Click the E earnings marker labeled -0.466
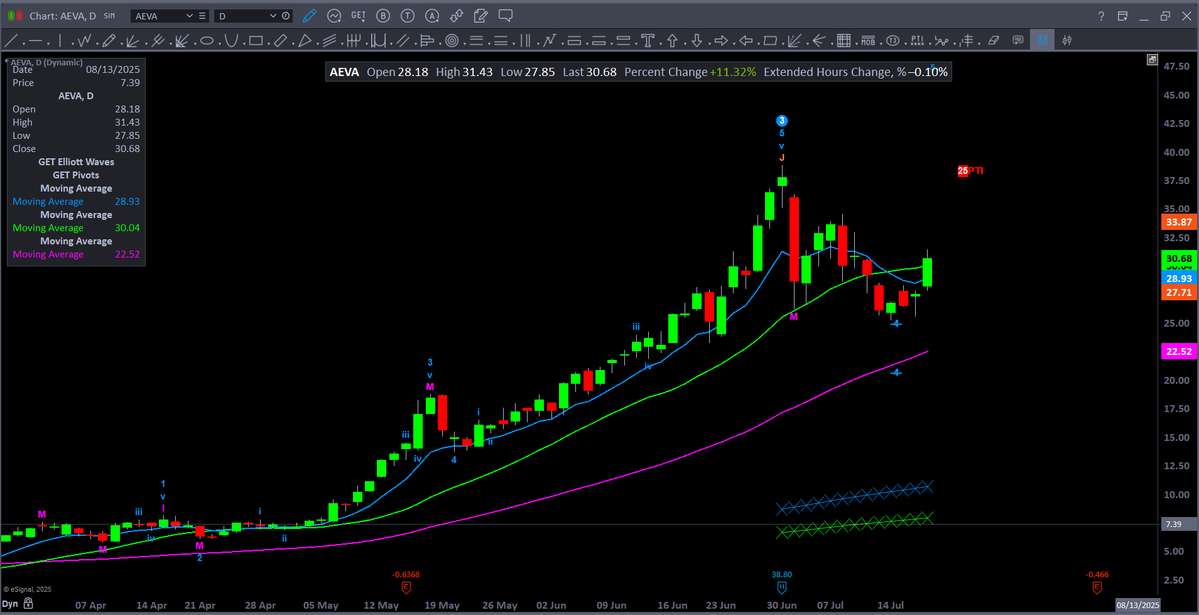This screenshot has width=1199, height=615. pos(1097,587)
